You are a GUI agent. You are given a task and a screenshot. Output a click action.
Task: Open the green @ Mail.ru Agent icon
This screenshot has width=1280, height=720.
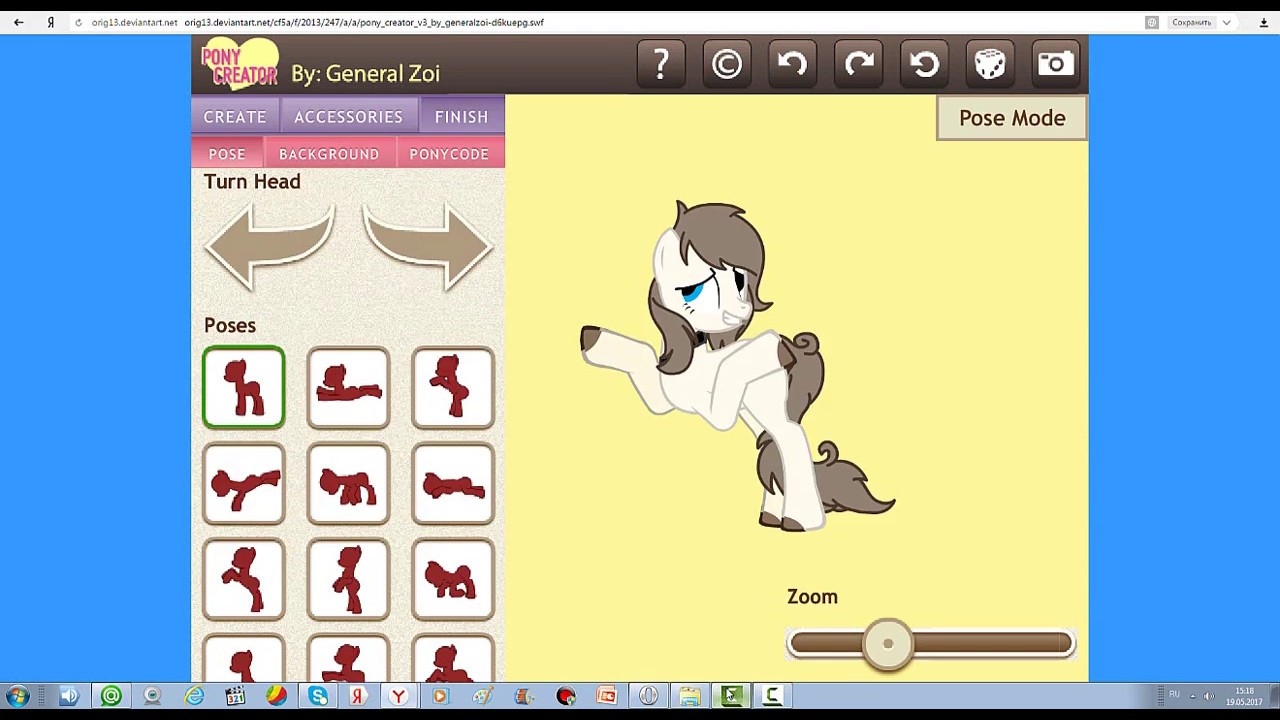tap(111, 696)
